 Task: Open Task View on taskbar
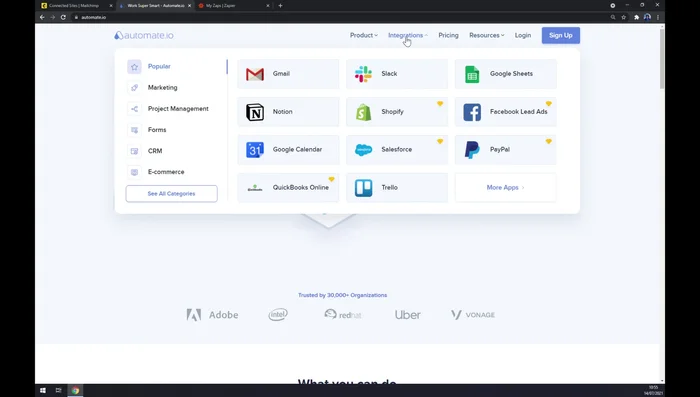[x=58, y=390]
